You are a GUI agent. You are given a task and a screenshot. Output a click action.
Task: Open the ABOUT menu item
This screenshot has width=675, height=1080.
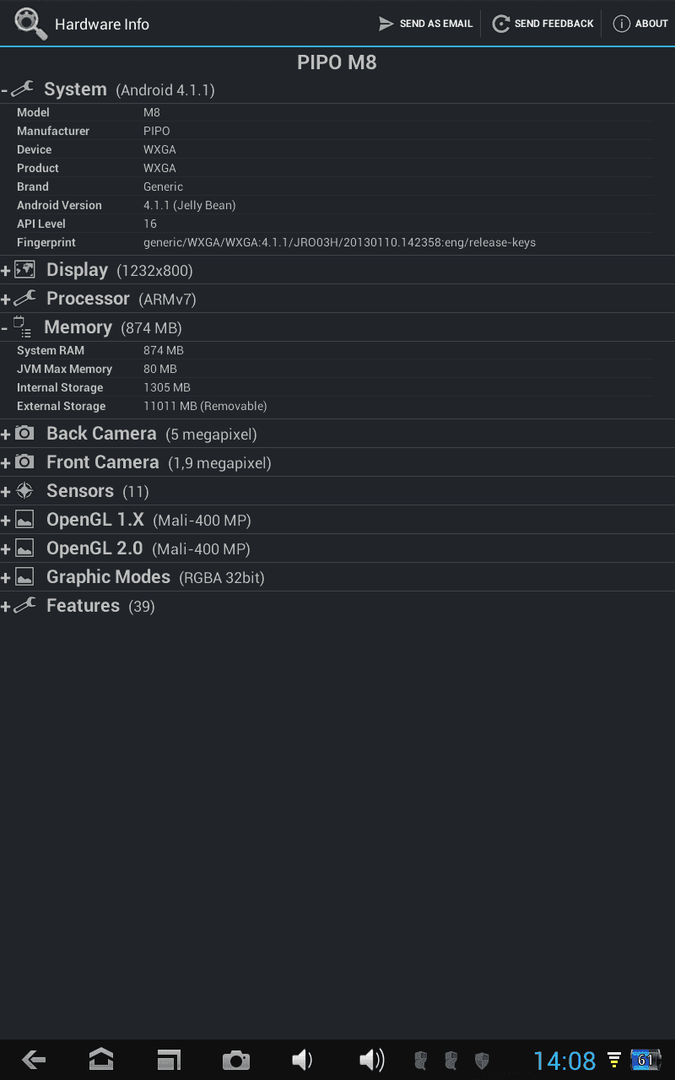tap(640, 23)
